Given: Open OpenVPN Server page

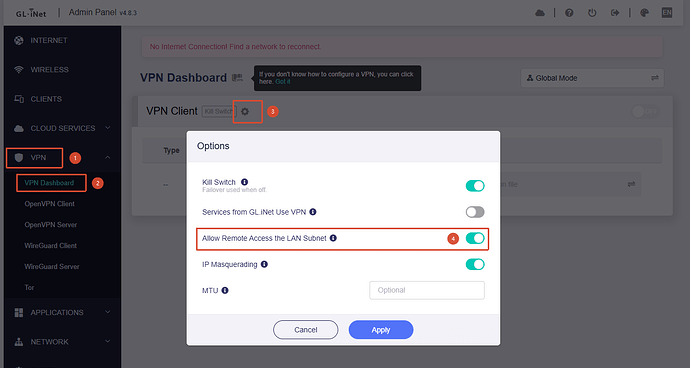Looking at the screenshot, I should point(51,224).
